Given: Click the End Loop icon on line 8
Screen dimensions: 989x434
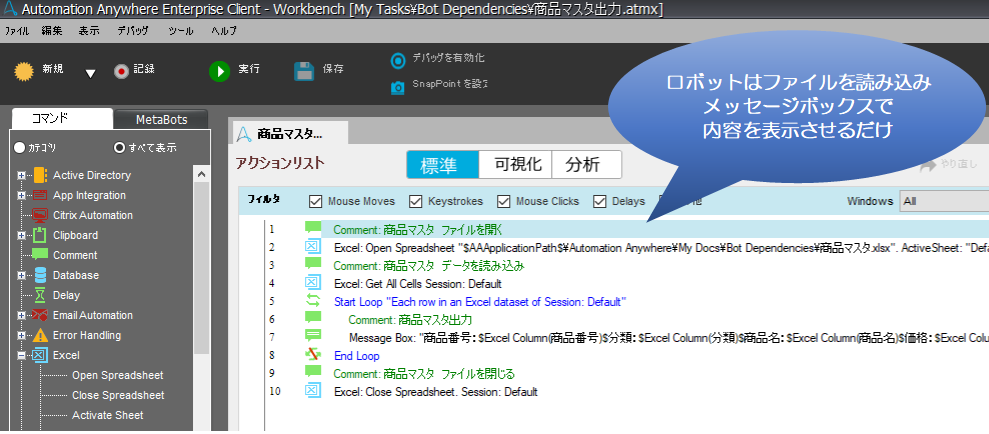Looking at the screenshot, I should point(313,355).
